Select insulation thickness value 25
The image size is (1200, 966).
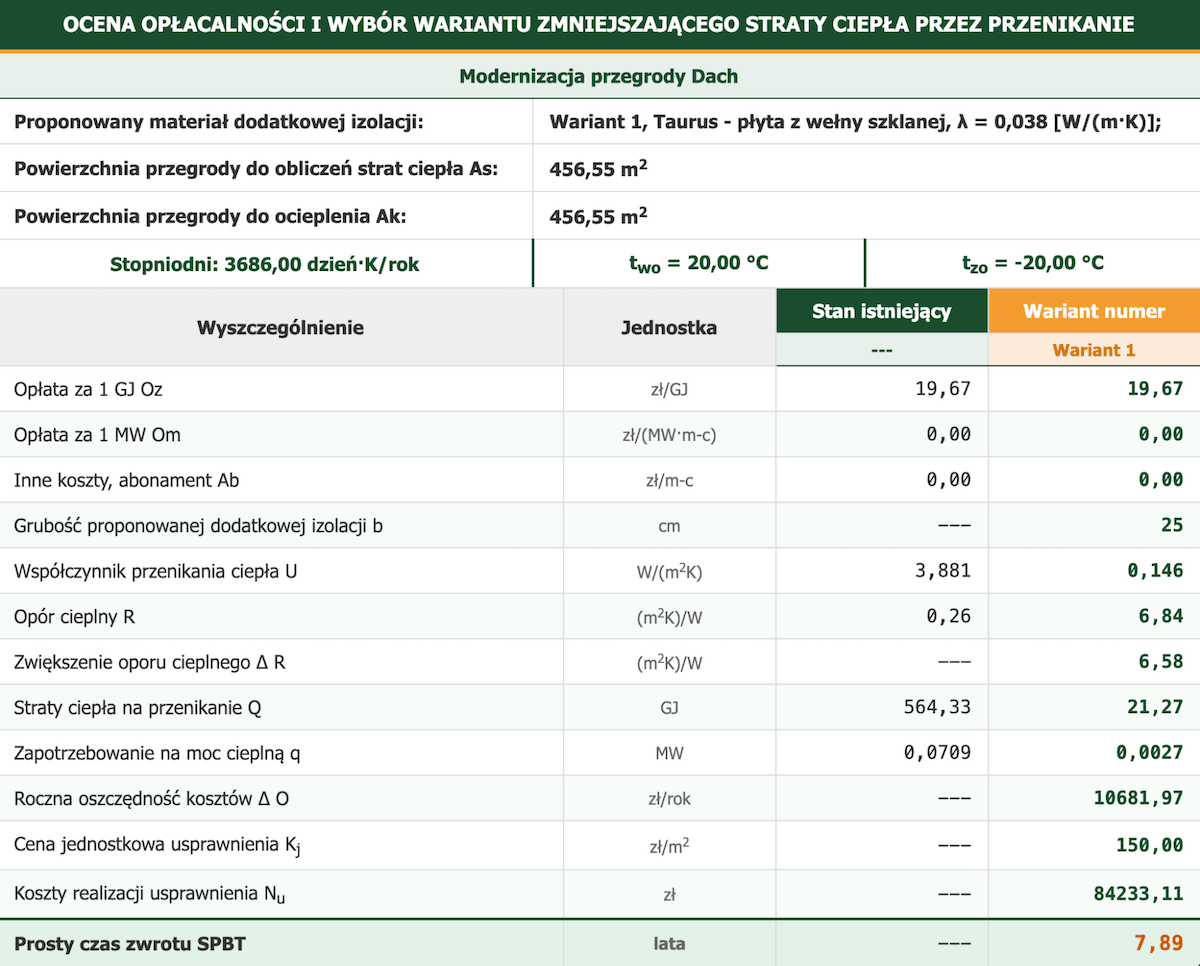(x=1172, y=526)
